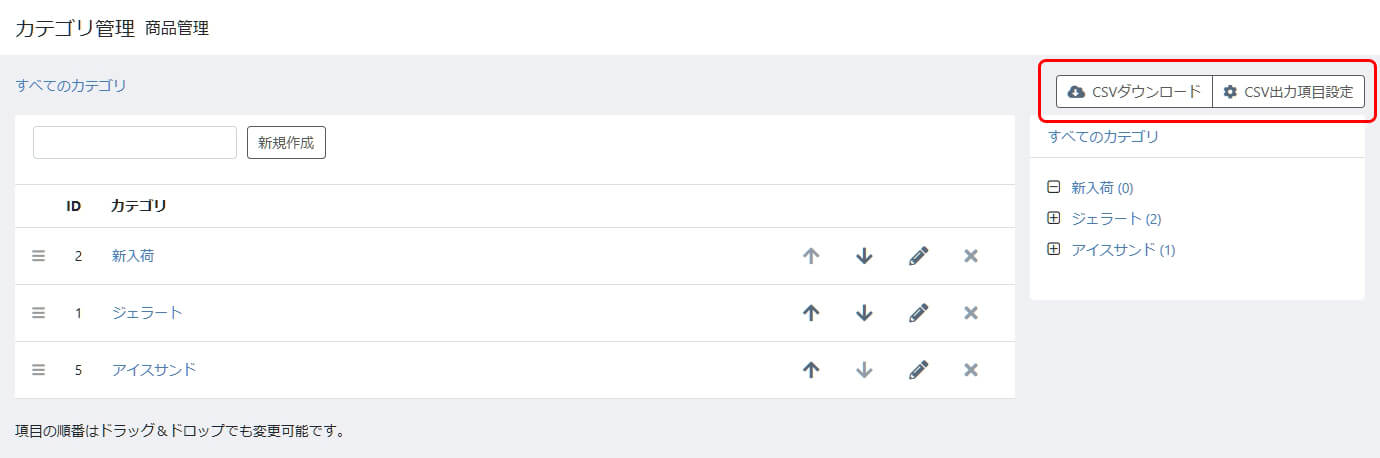Grab the drag handle for ジェラート row

pyautogui.click(x=39, y=313)
